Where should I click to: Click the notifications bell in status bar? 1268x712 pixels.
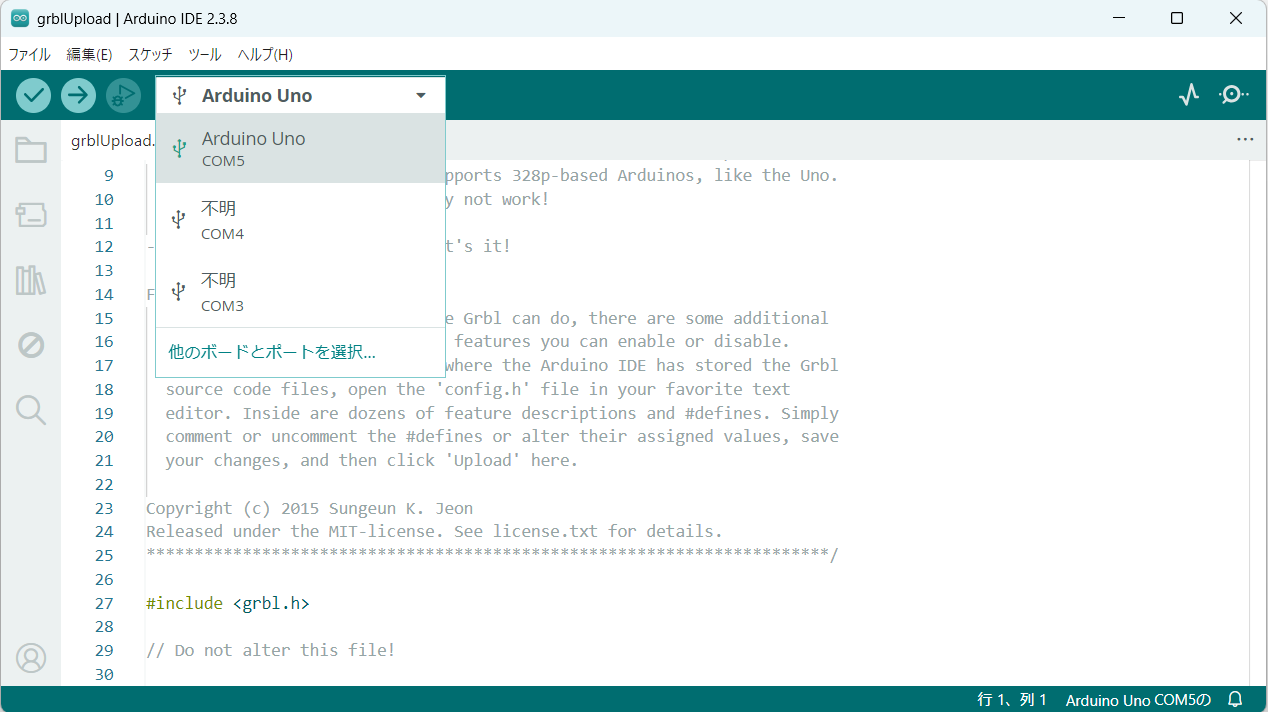coord(1235,699)
